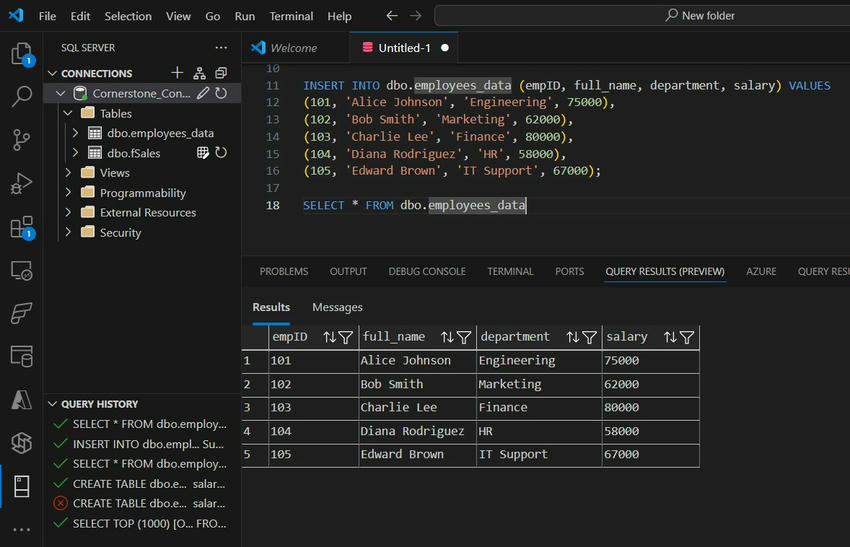Open the Extensions view in activity bar

coord(21,228)
